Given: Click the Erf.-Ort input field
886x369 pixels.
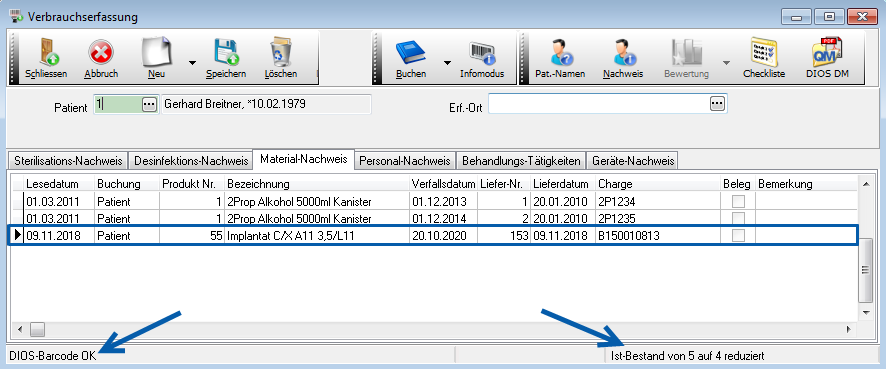Looking at the screenshot, I should click(x=599, y=103).
